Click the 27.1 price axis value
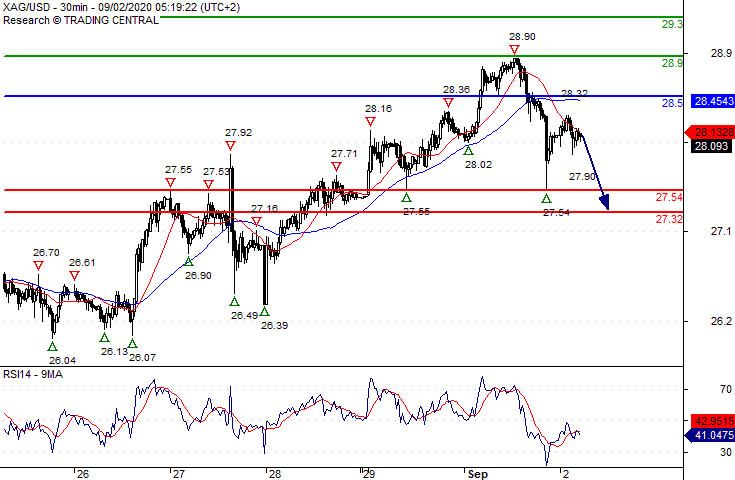The width and height of the screenshot is (735, 480). (x=721, y=231)
